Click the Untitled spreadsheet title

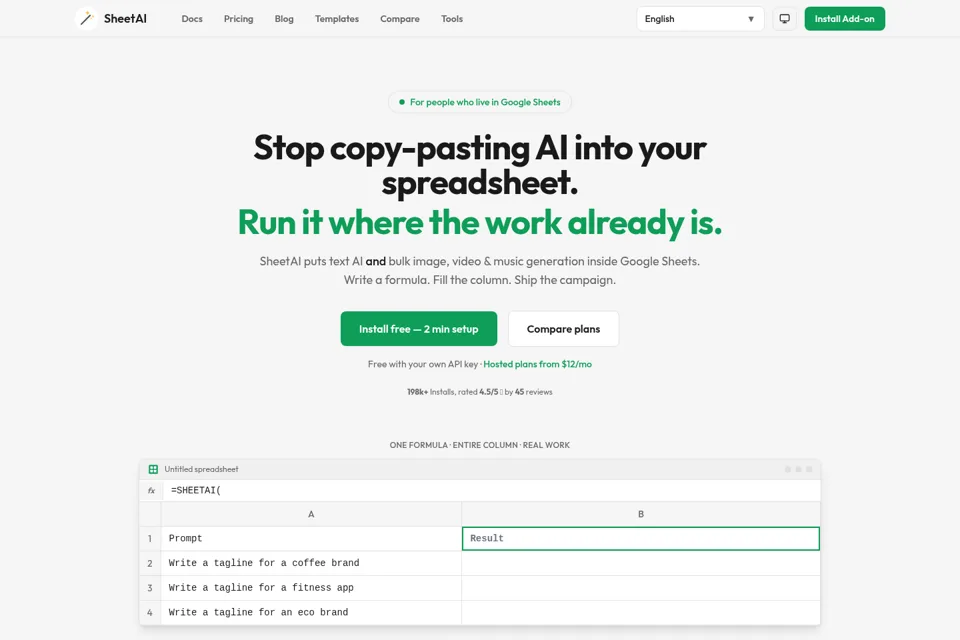point(201,469)
